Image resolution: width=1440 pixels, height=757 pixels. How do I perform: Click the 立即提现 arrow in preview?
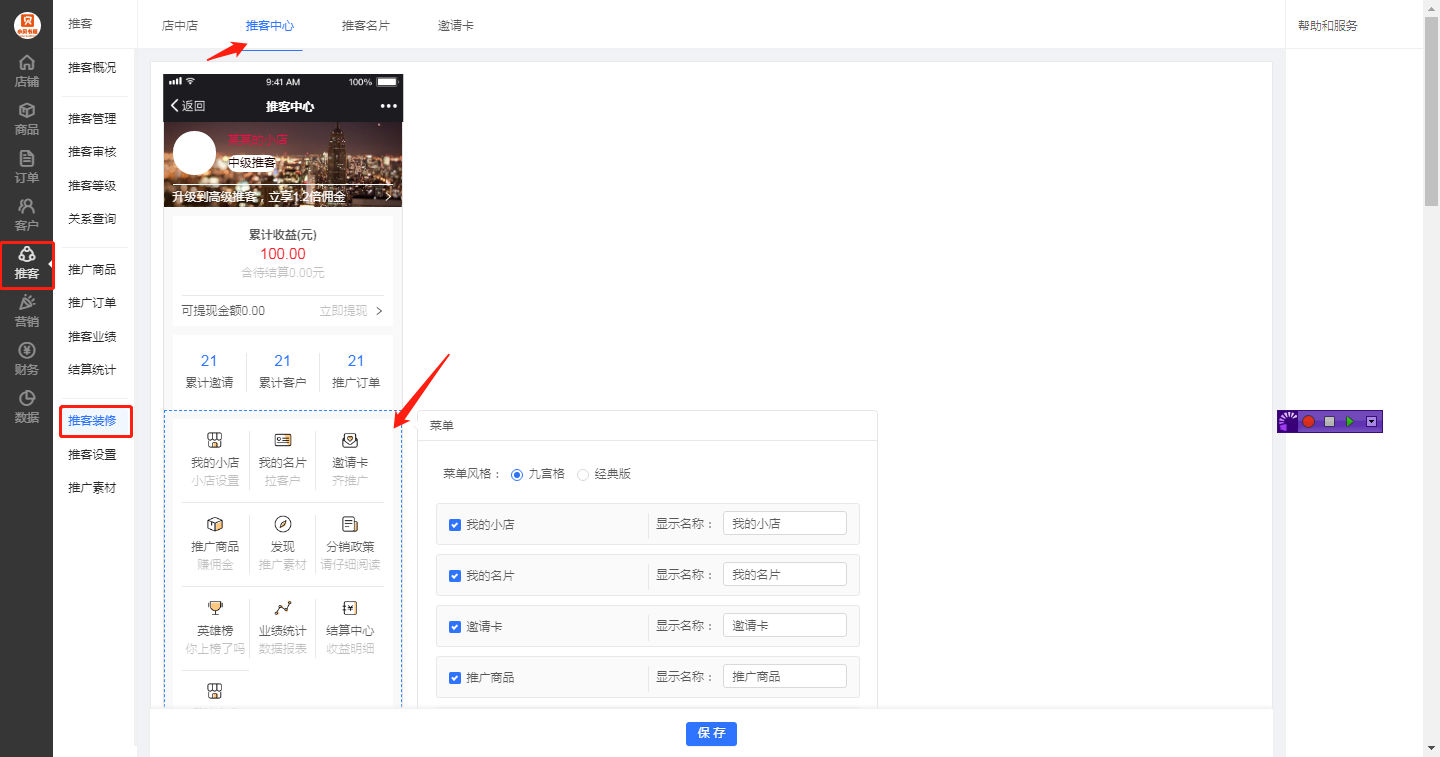click(x=379, y=311)
